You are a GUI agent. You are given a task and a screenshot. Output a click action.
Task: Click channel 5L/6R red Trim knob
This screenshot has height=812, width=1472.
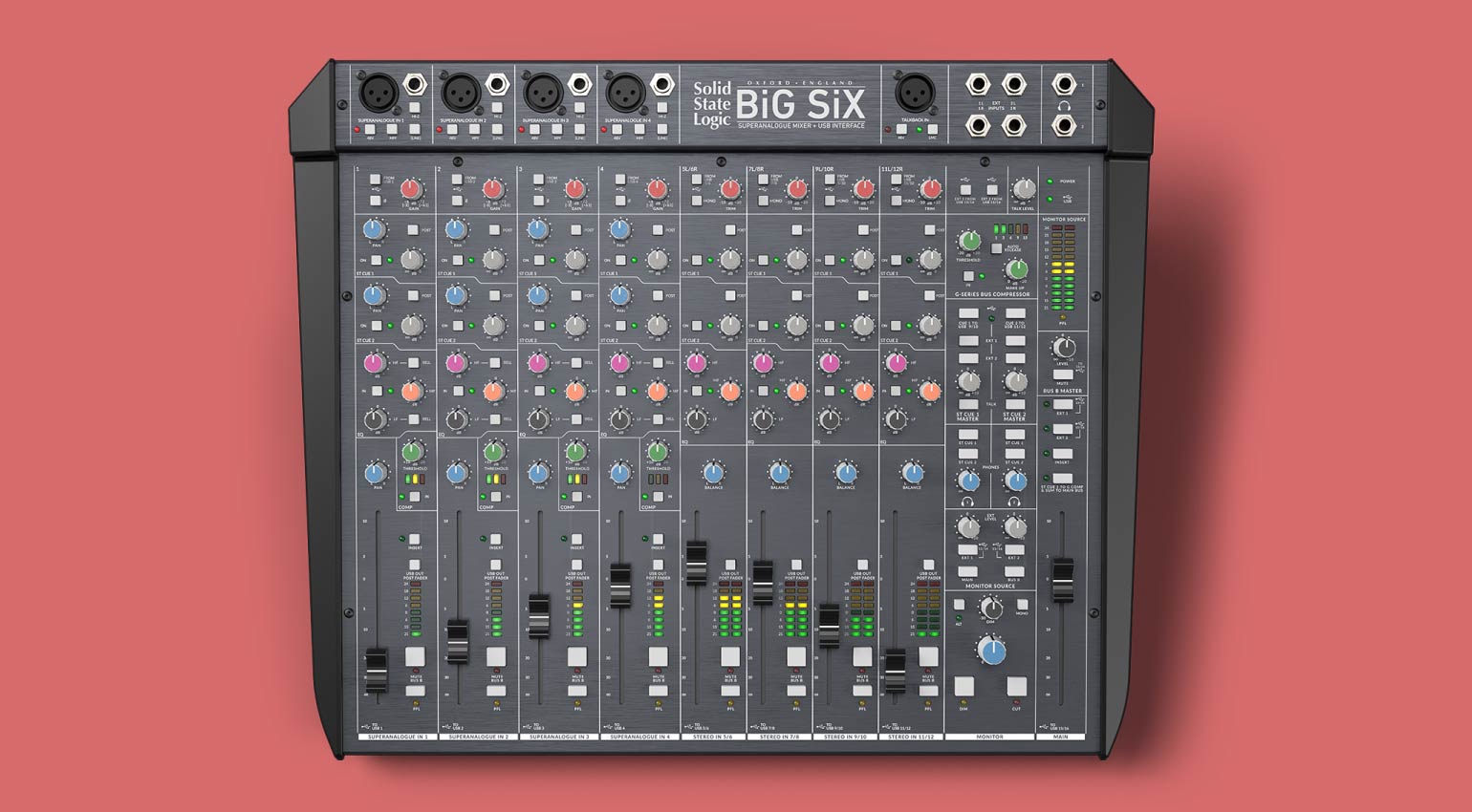click(x=731, y=188)
